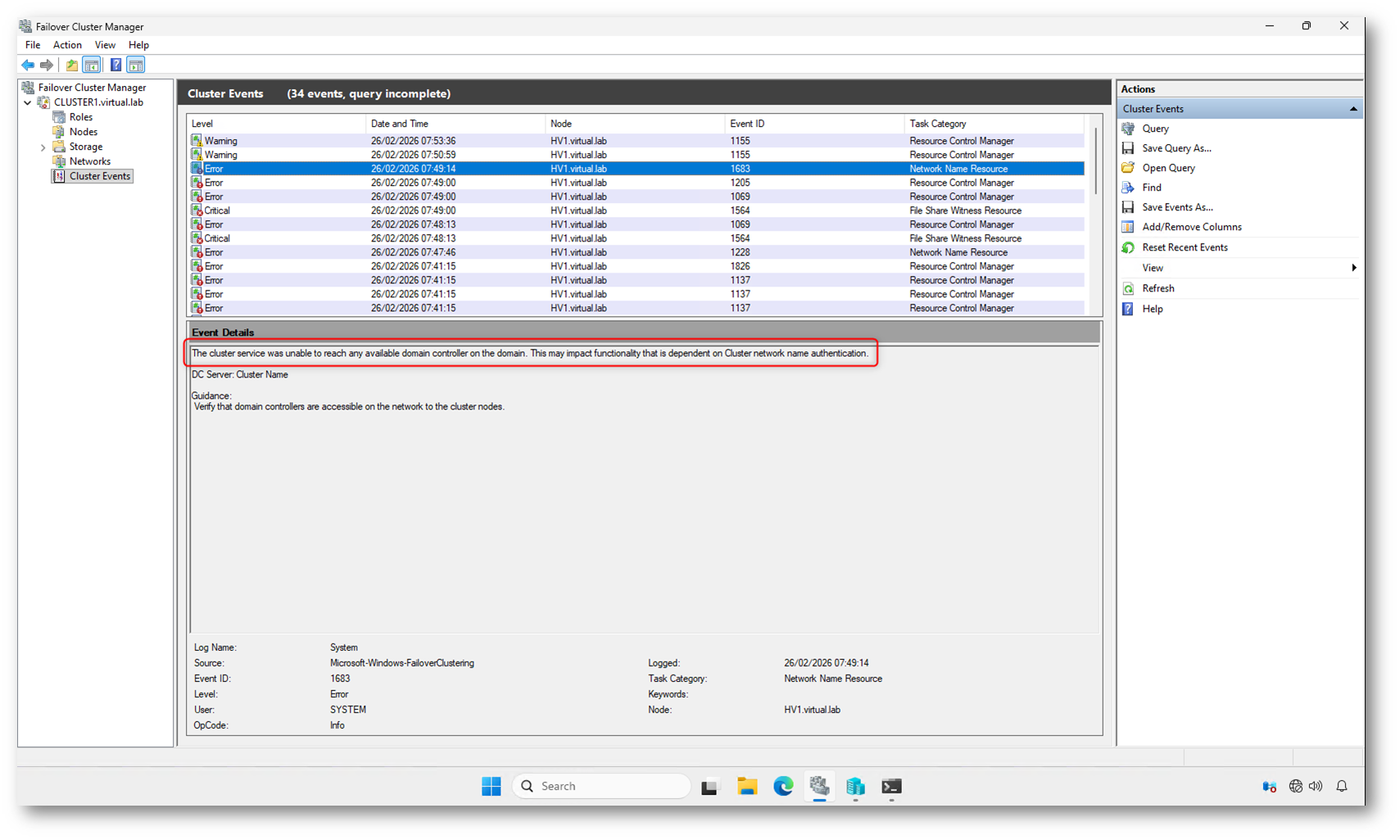Select the Nodes tree item
This screenshot has width=1400, height=840.
click(x=83, y=132)
